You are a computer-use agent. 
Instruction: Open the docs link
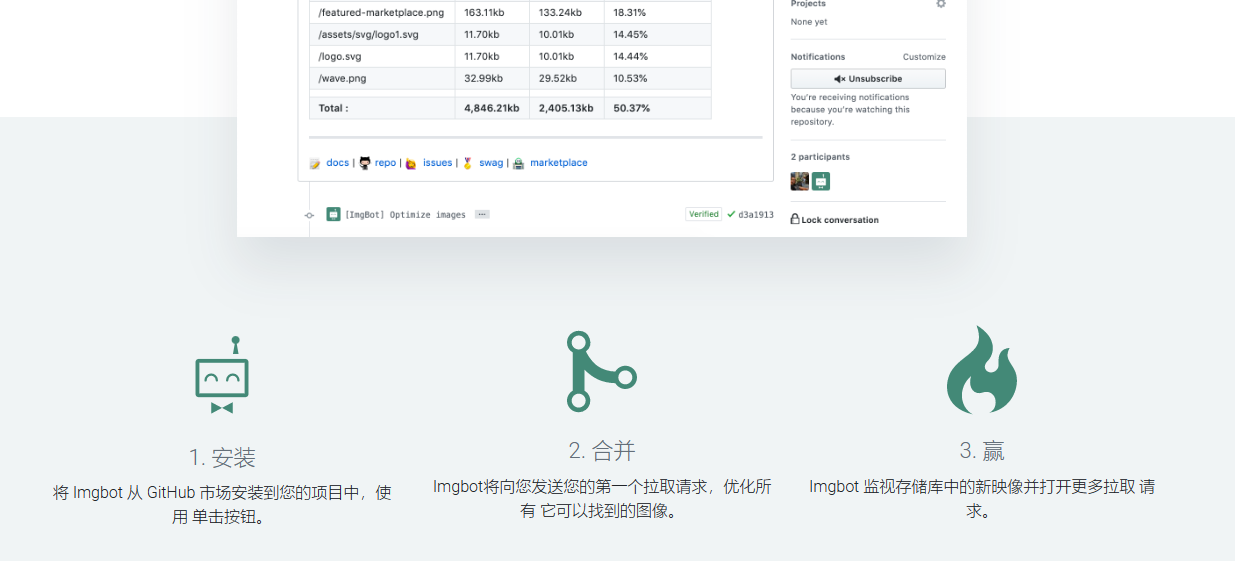(338, 163)
